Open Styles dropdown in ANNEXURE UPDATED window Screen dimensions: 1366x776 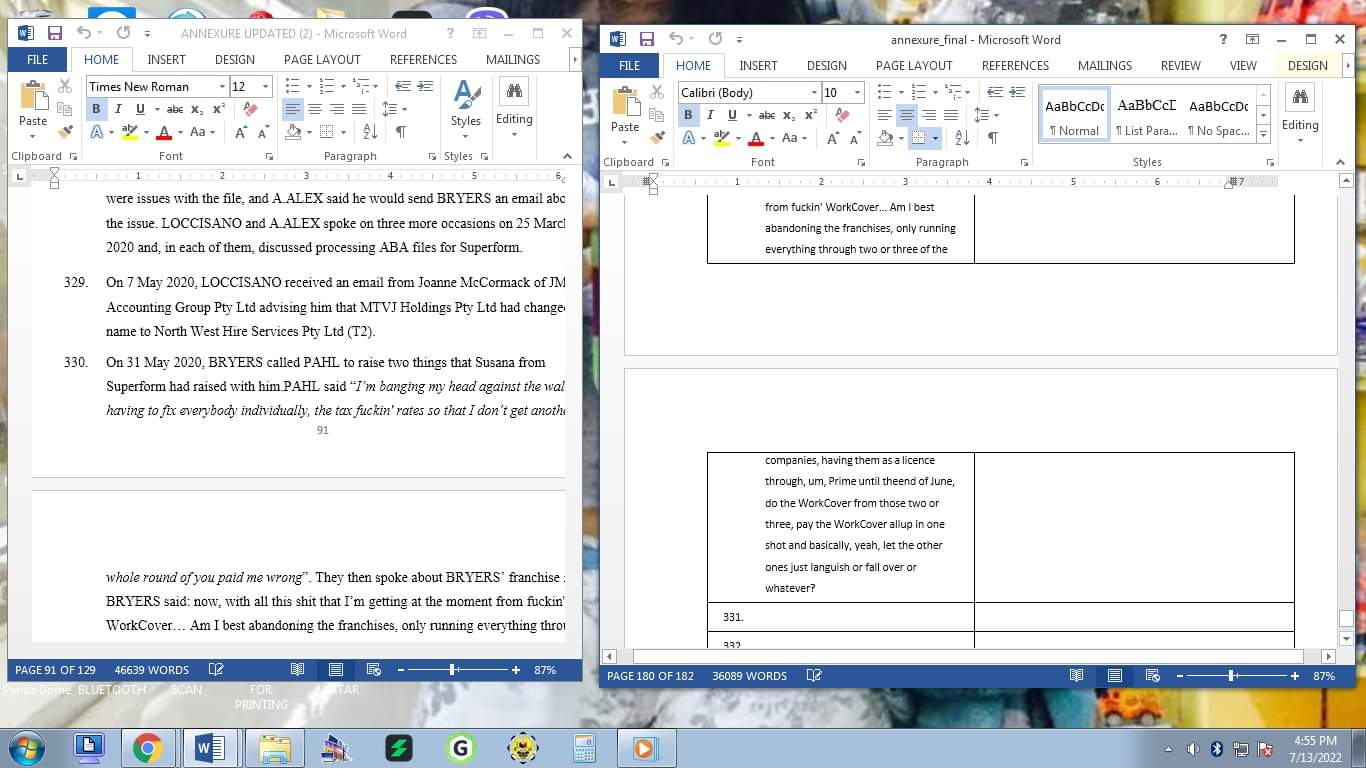(x=466, y=106)
